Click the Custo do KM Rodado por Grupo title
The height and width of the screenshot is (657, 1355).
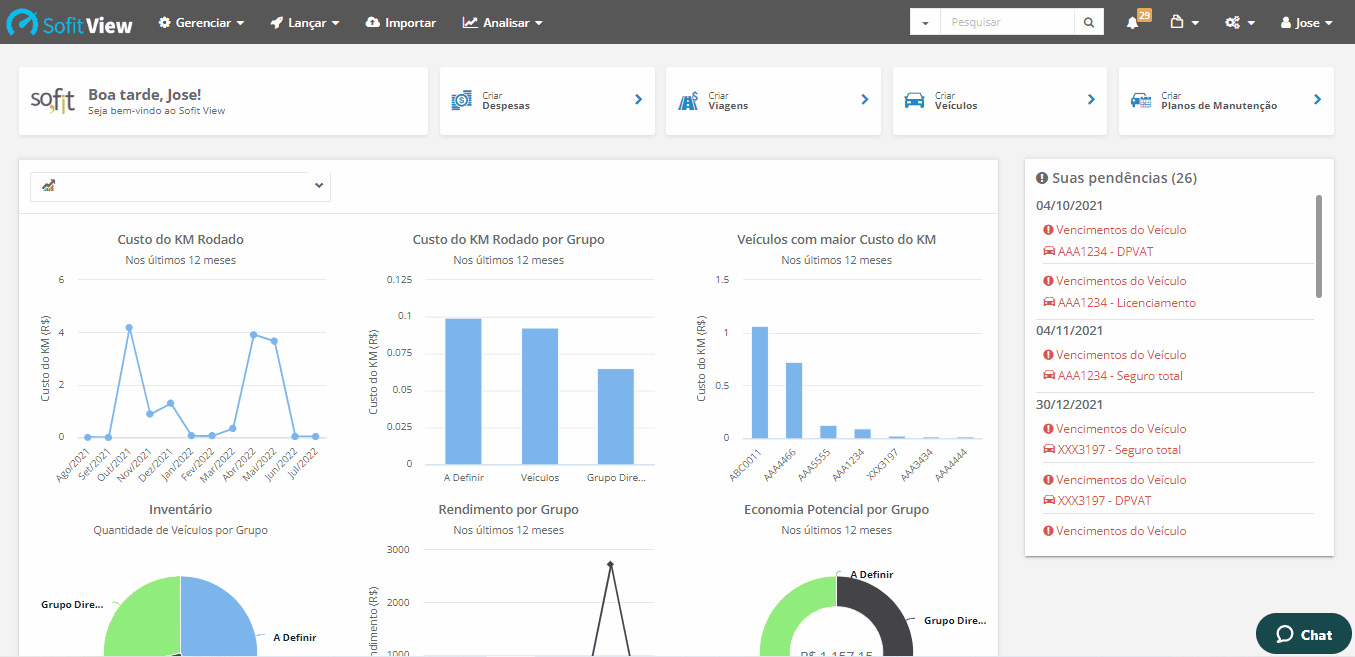point(509,239)
